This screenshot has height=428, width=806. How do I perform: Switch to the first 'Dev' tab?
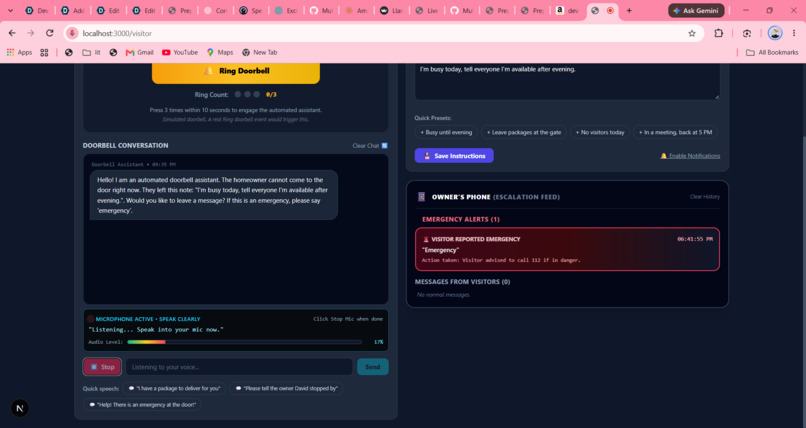(36, 10)
